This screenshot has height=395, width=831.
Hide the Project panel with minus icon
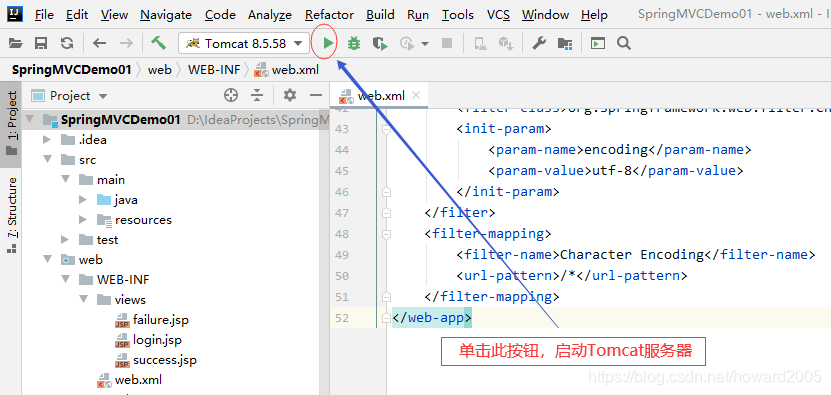[316, 95]
